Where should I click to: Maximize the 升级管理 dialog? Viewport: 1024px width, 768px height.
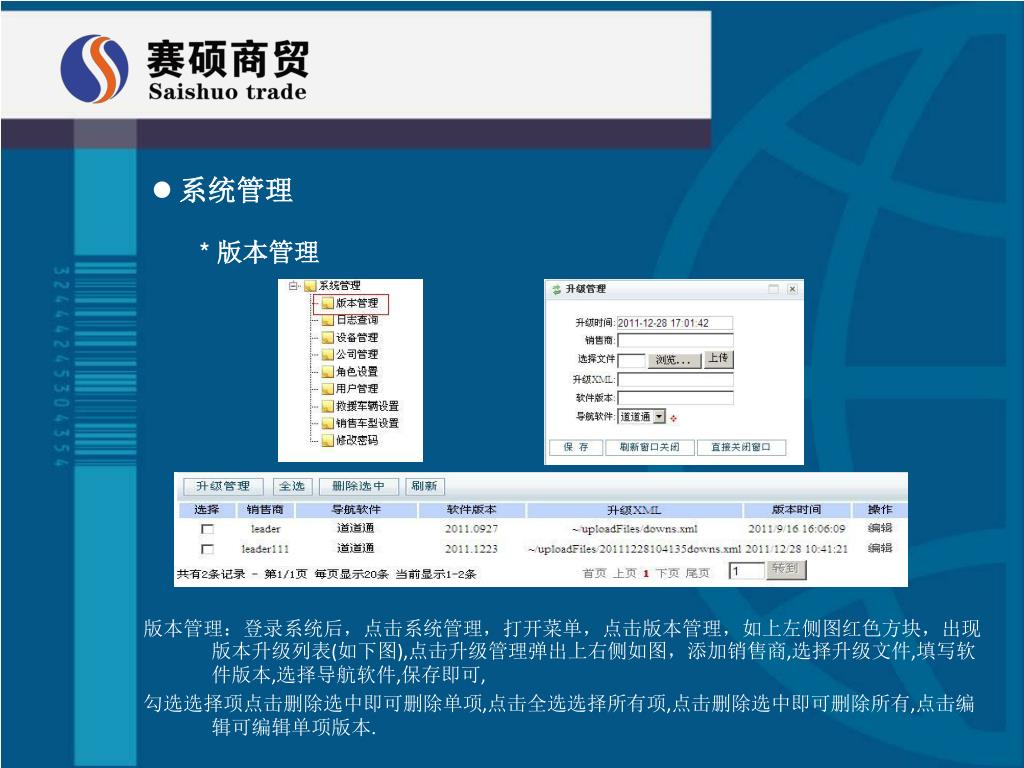[x=774, y=289]
